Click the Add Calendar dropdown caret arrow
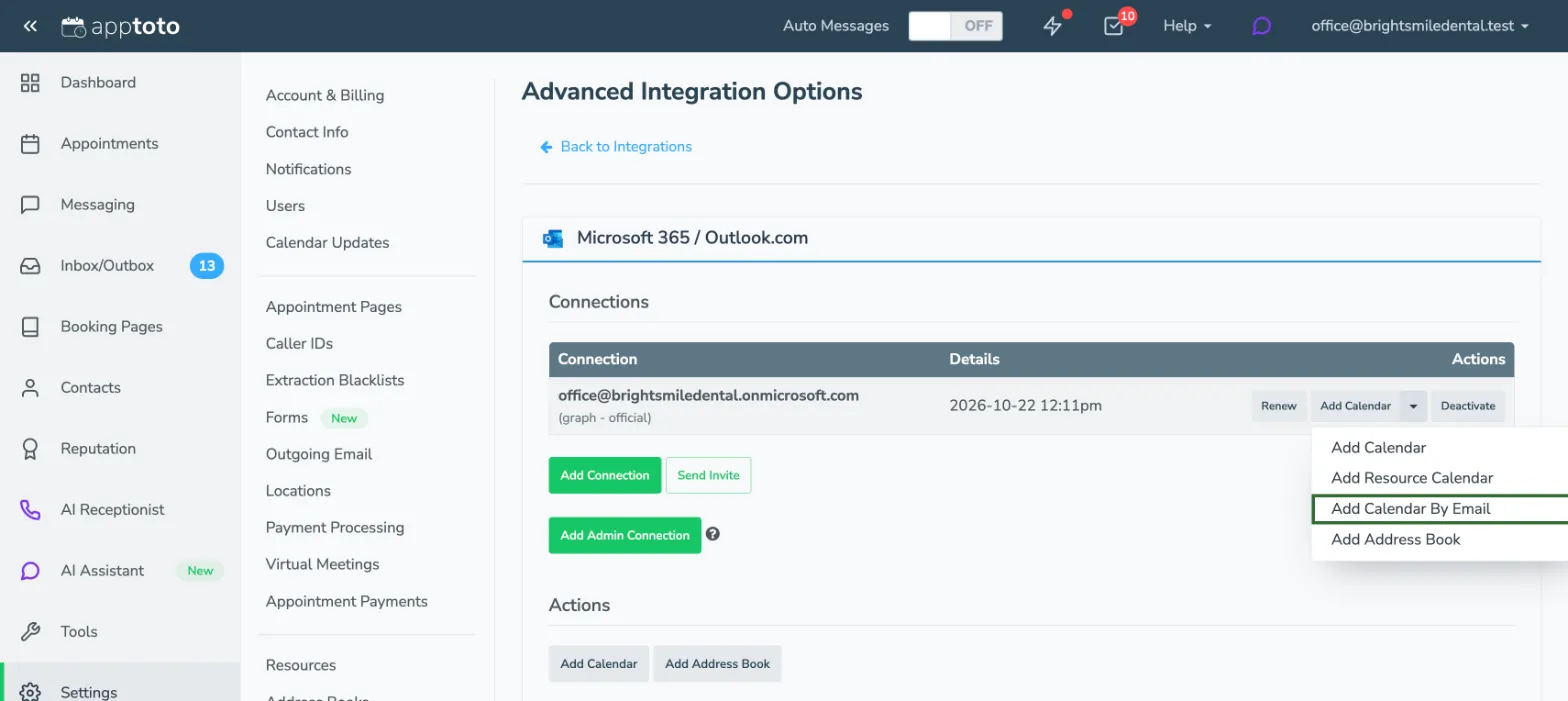Image resolution: width=1568 pixels, height=701 pixels. click(1413, 406)
